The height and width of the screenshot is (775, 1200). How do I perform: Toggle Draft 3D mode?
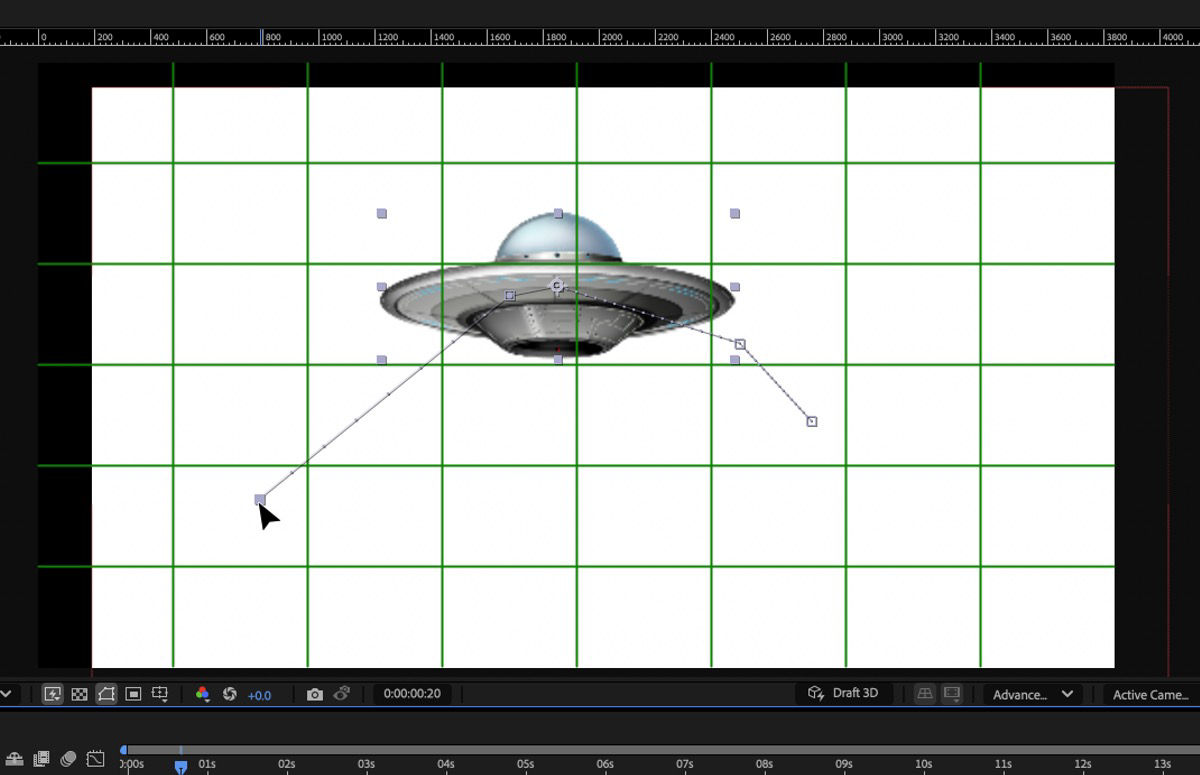click(x=843, y=693)
